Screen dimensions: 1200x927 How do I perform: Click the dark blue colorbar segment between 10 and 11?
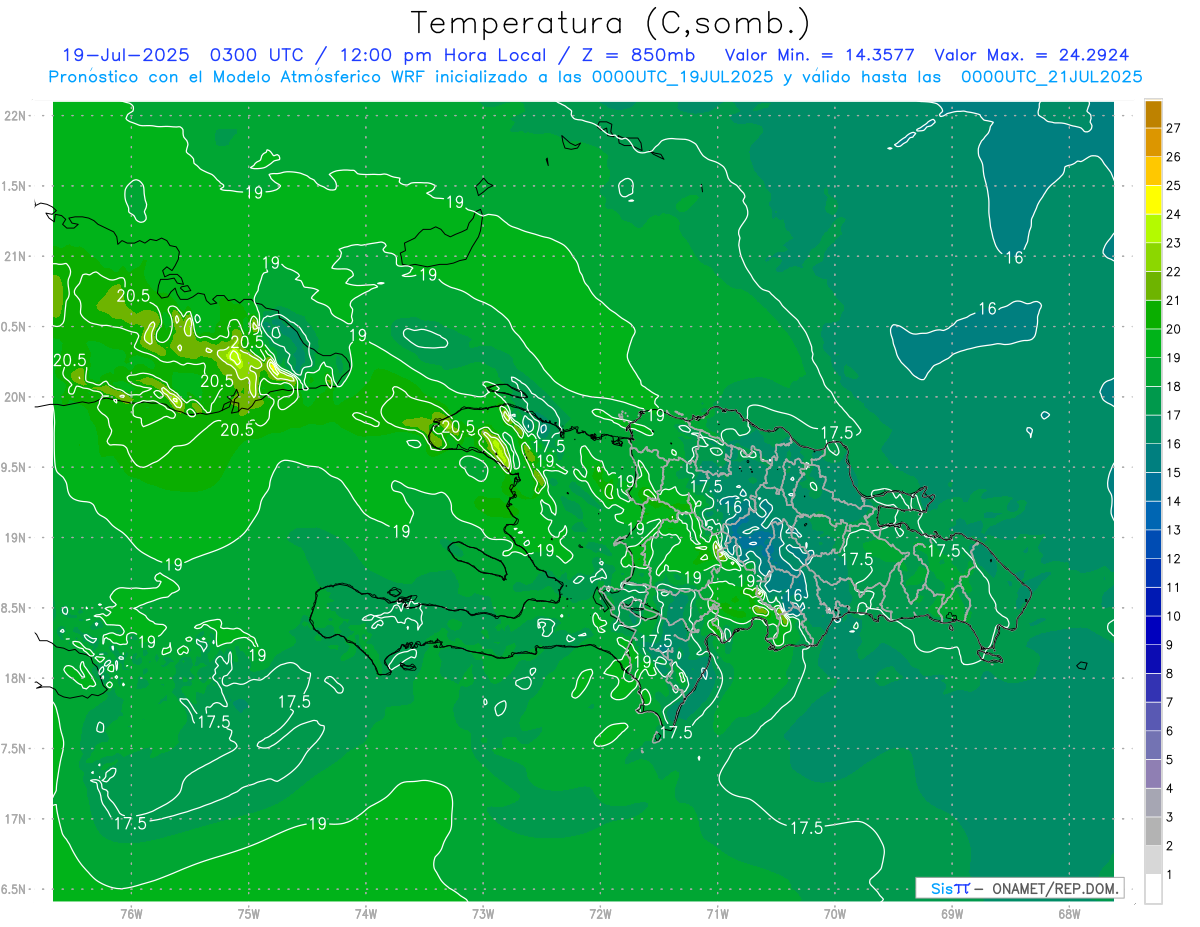tap(1153, 601)
